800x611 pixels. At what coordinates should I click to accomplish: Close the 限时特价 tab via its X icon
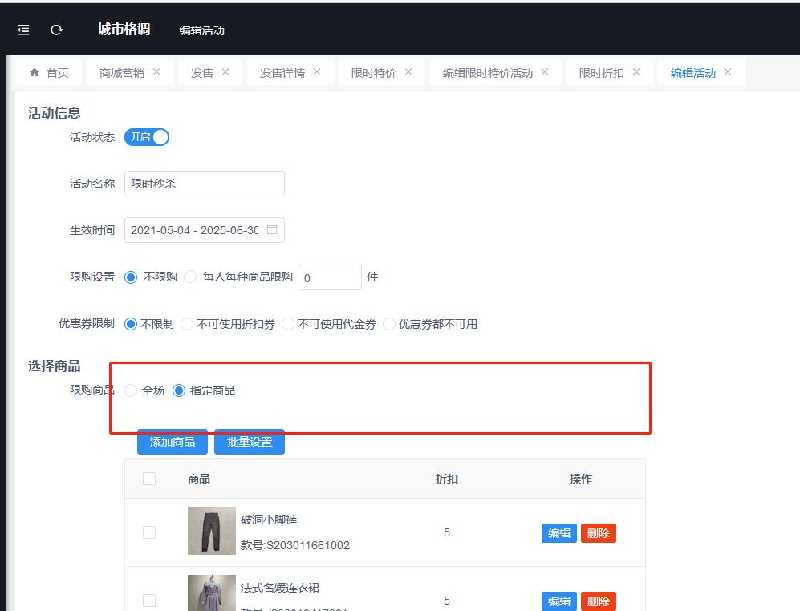[x=408, y=72]
